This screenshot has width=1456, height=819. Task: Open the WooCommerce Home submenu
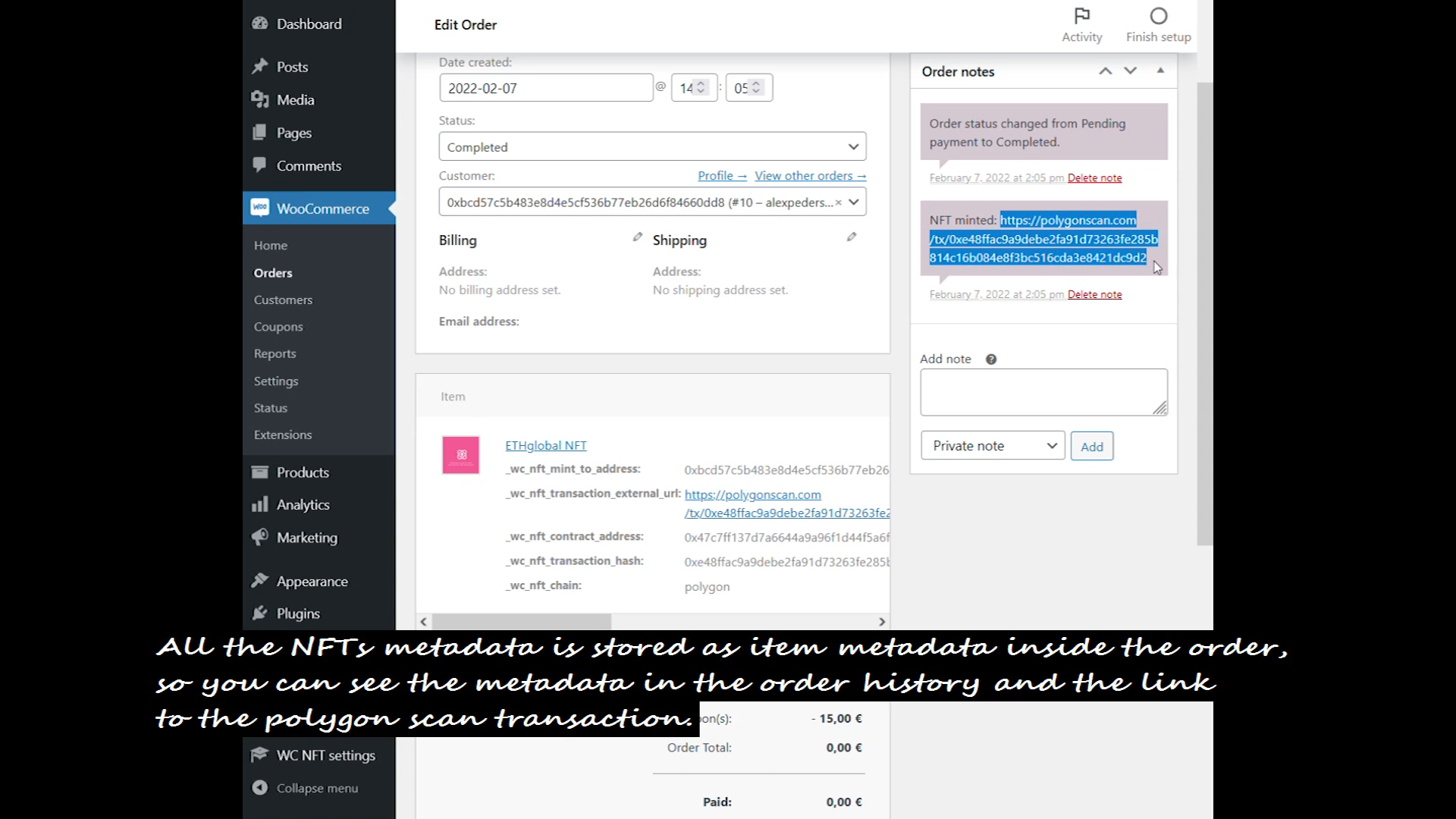point(271,245)
